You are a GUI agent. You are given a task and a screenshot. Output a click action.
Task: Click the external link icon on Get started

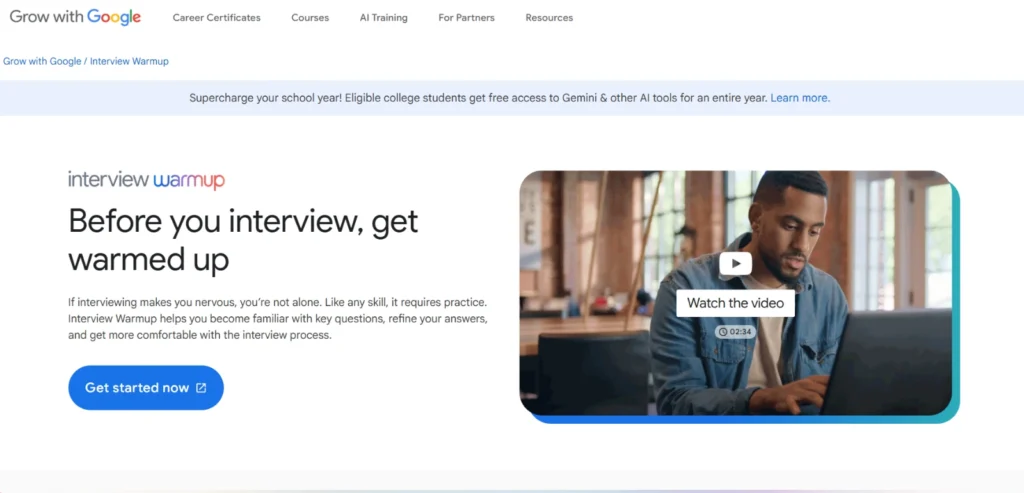pos(201,388)
